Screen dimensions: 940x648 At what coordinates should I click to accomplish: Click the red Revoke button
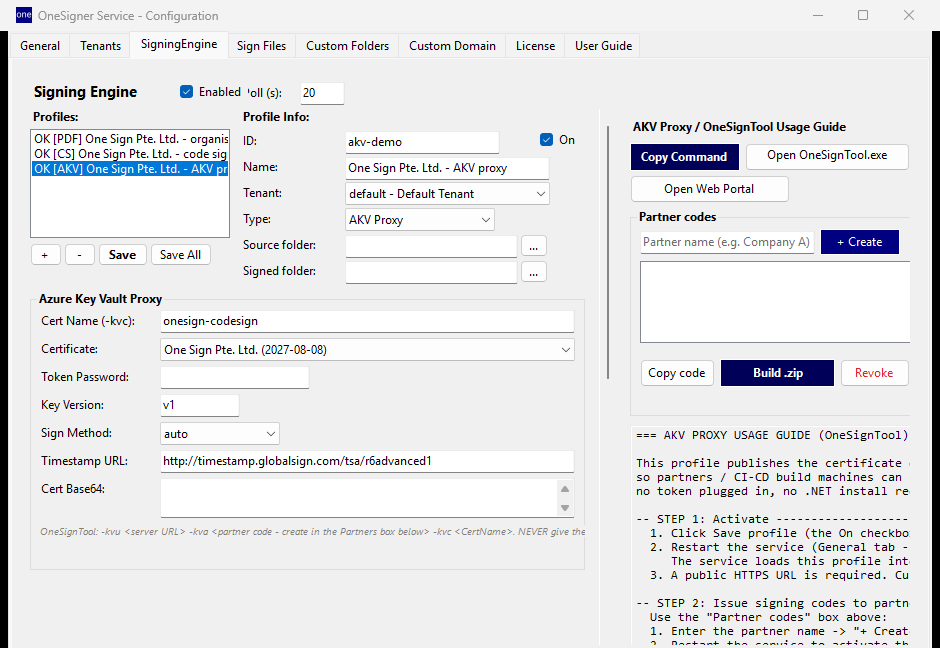874,373
